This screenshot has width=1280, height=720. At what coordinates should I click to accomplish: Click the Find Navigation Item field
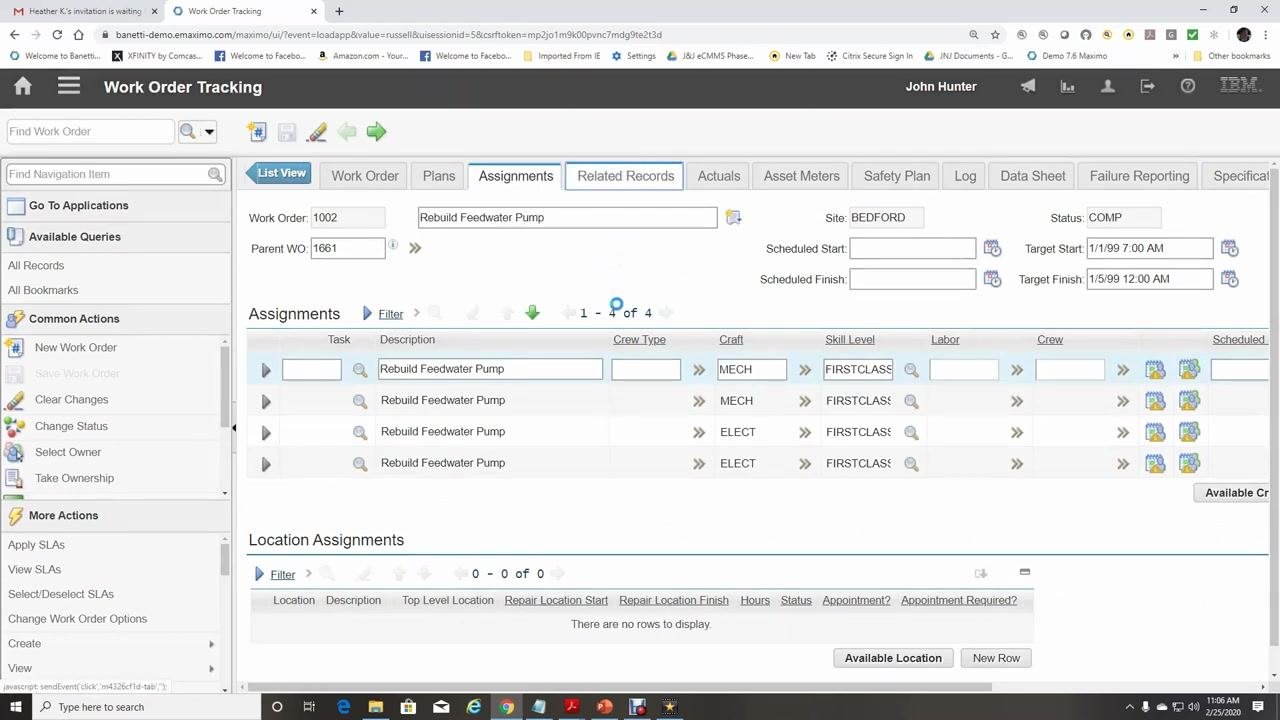pyautogui.click(x=106, y=174)
